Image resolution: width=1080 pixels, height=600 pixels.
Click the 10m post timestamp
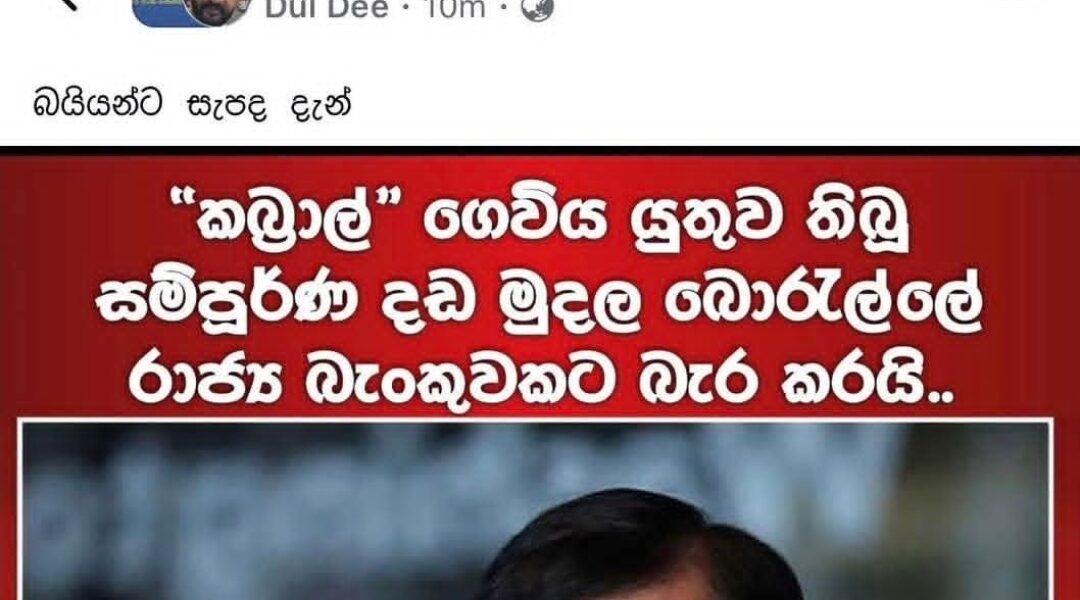[454, 10]
